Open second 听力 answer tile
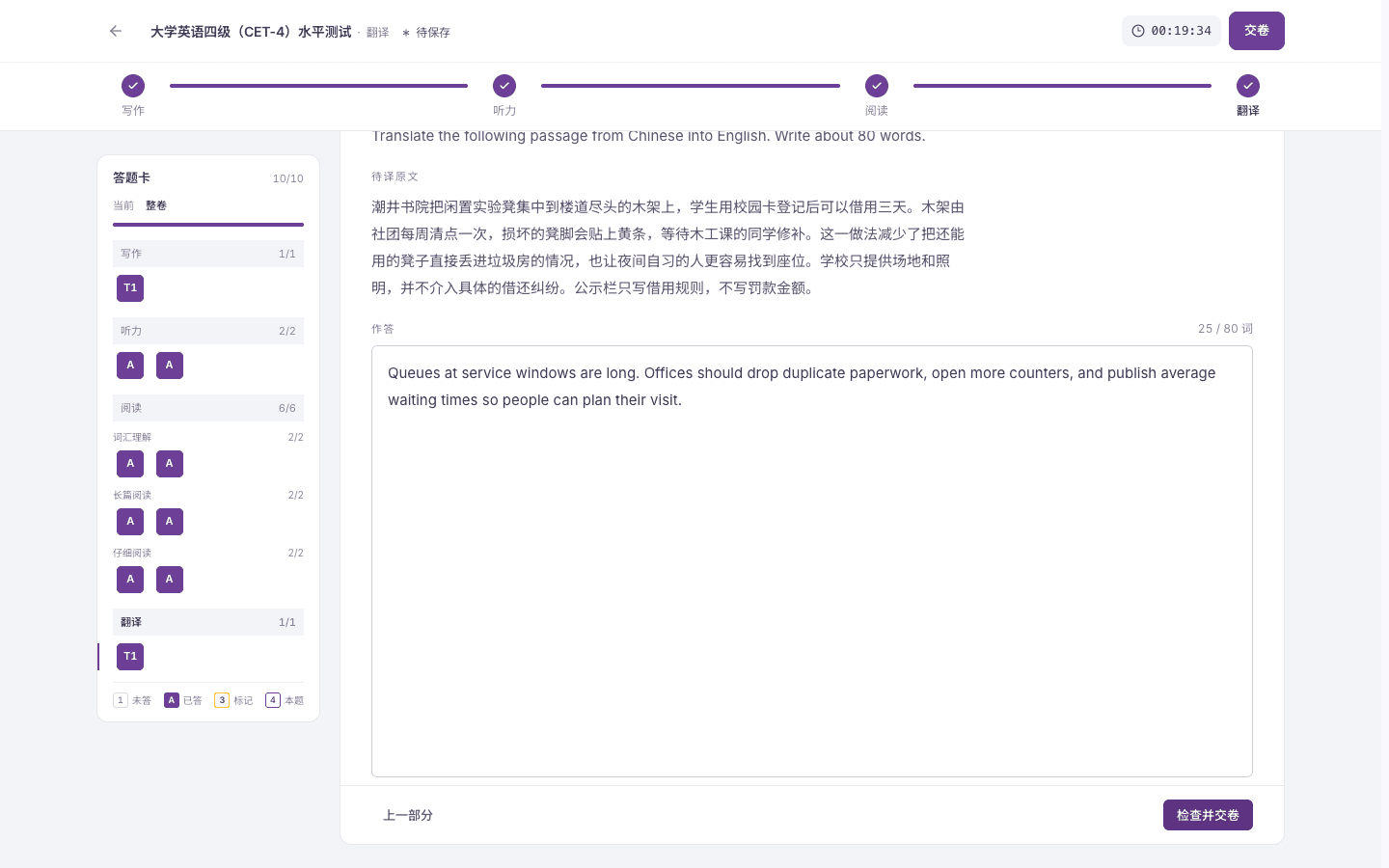This screenshot has height=868, width=1389. pos(169,366)
